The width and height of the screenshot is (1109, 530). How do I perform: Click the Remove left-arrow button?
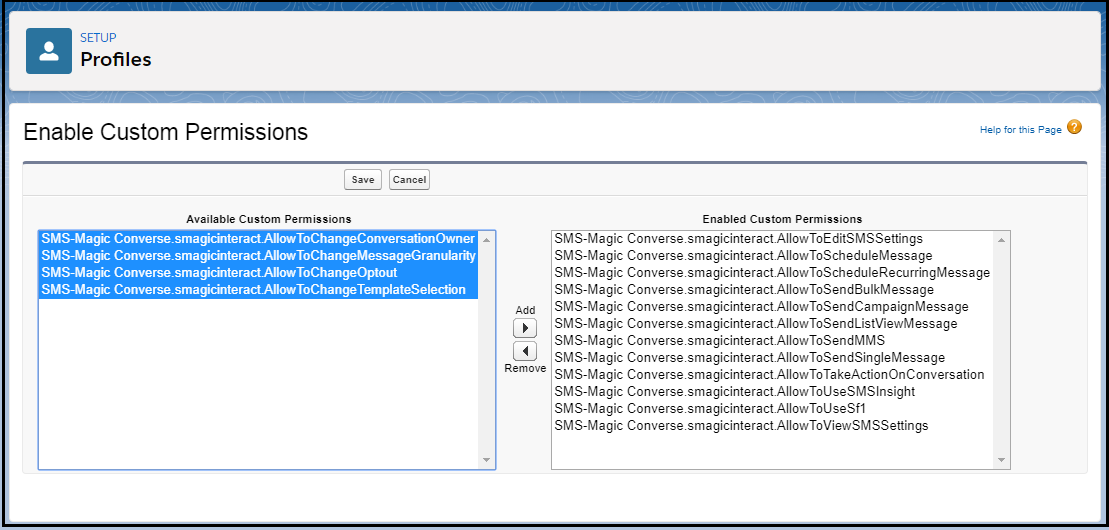(x=525, y=351)
